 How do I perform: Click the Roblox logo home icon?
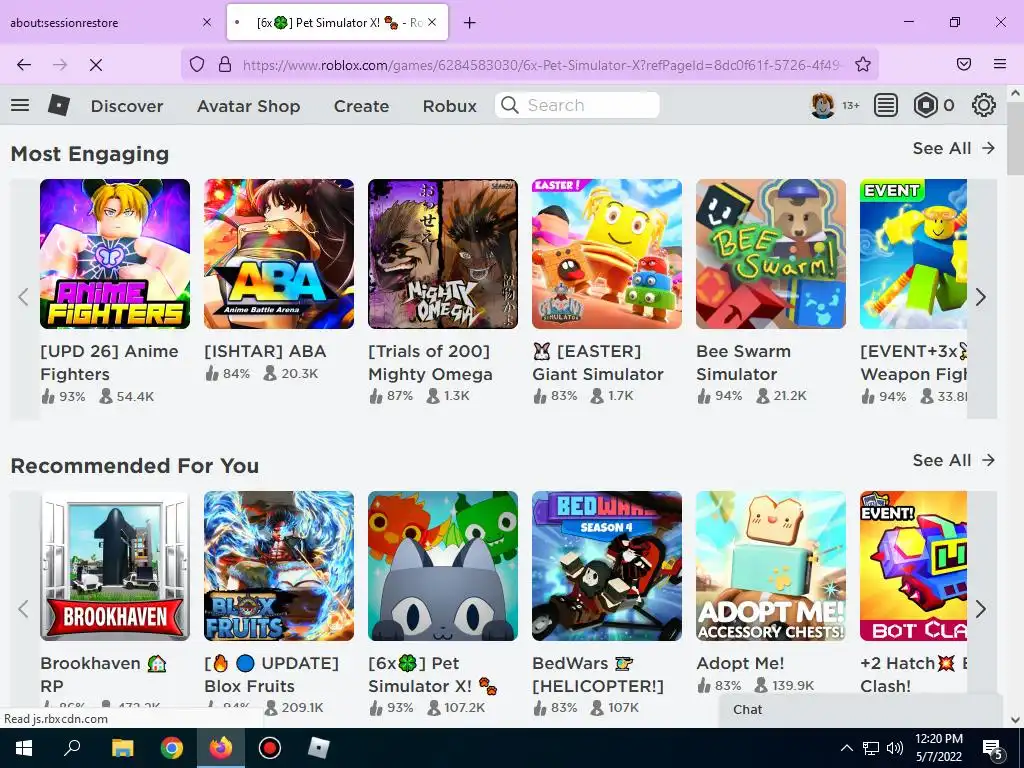pyautogui.click(x=59, y=105)
